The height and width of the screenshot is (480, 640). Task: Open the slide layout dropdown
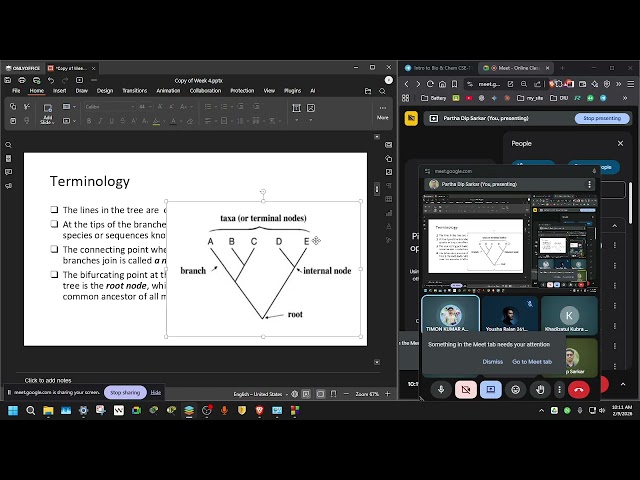(69, 107)
